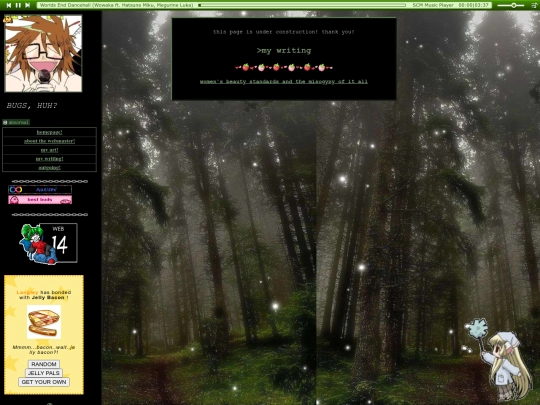
Task: Click the Jelly Bacon pet image
Action: pyautogui.click(x=44, y=322)
